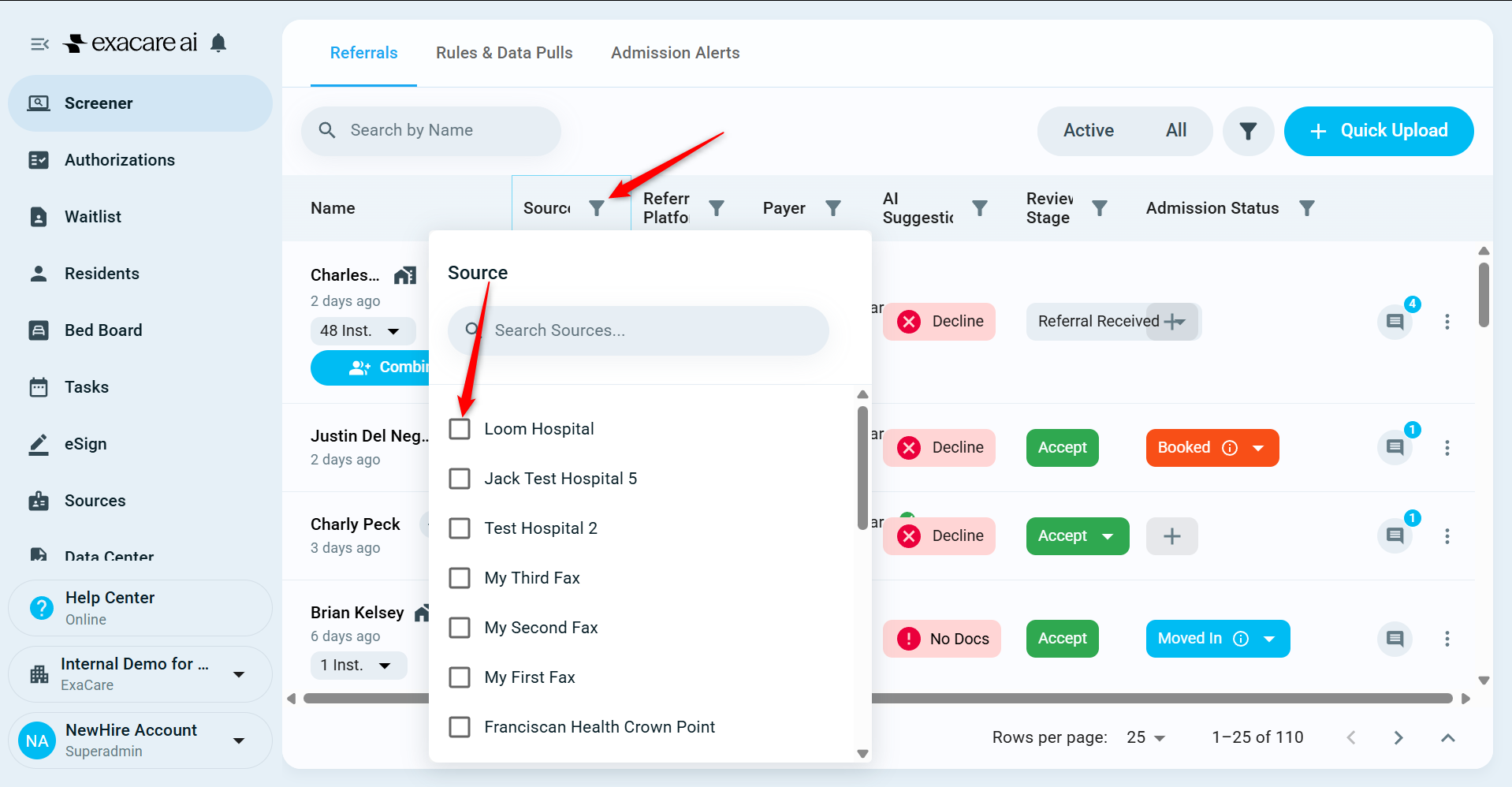Click the building icon next to Charles
The width and height of the screenshot is (1512, 787).
[405, 275]
